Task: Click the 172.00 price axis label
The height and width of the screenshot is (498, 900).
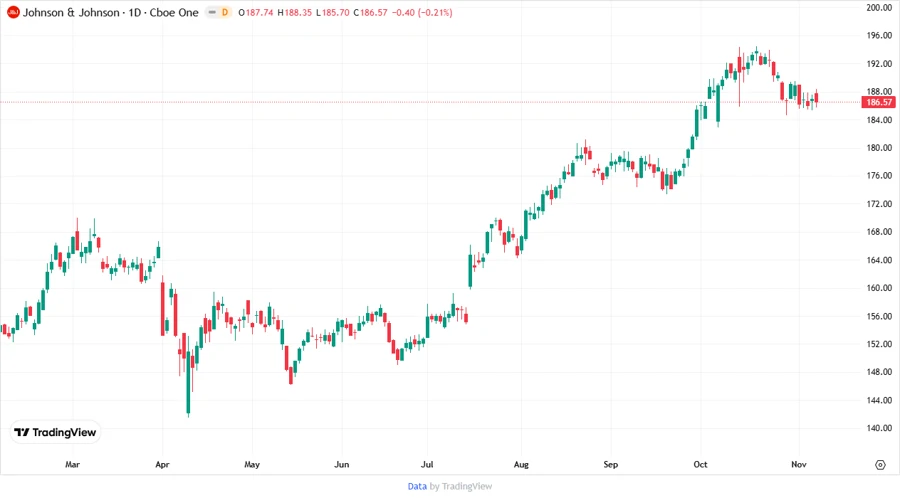Action: click(x=879, y=204)
